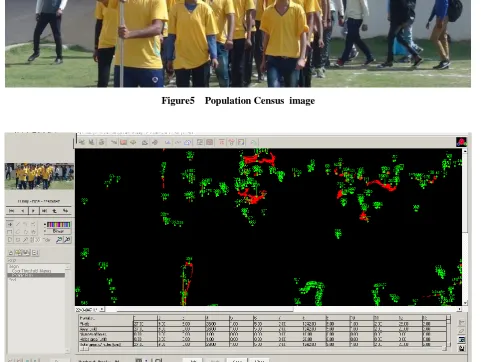Select the Color Threshold Menu list entry
The height and width of the screenshot is (362, 481).
pos(31,271)
